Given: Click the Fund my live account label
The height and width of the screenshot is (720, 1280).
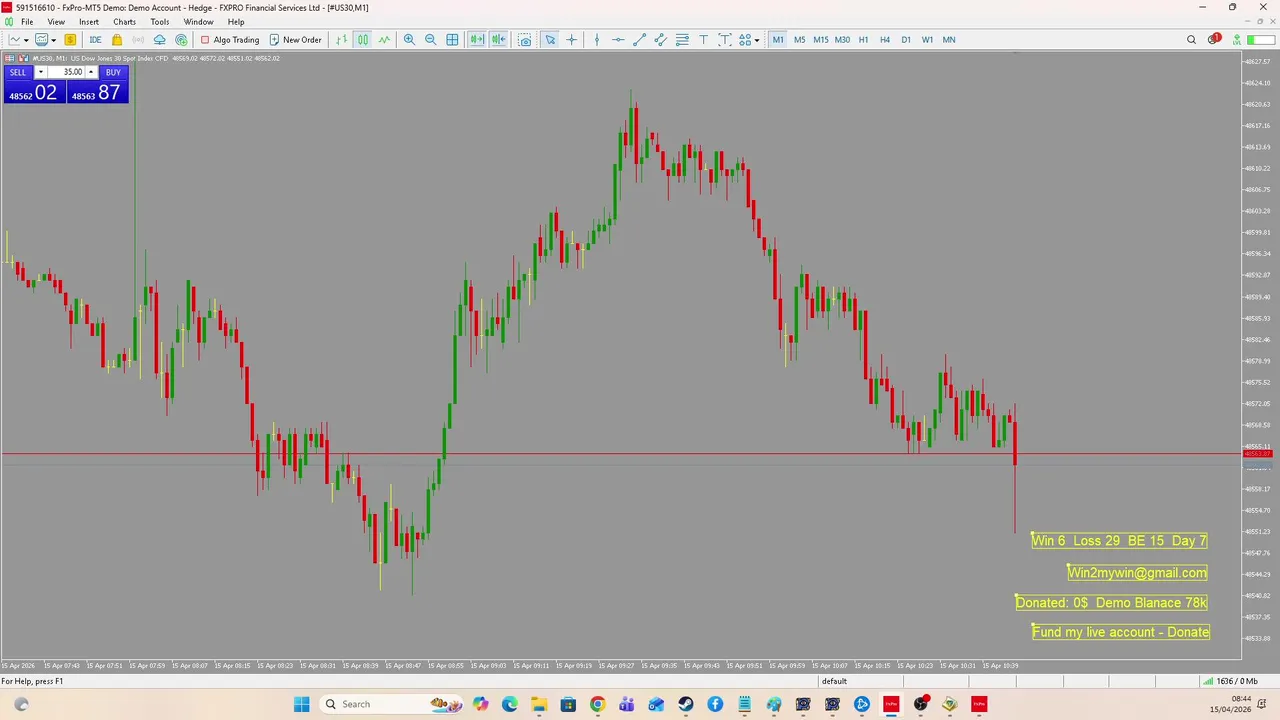Looking at the screenshot, I should point(1121,632).
